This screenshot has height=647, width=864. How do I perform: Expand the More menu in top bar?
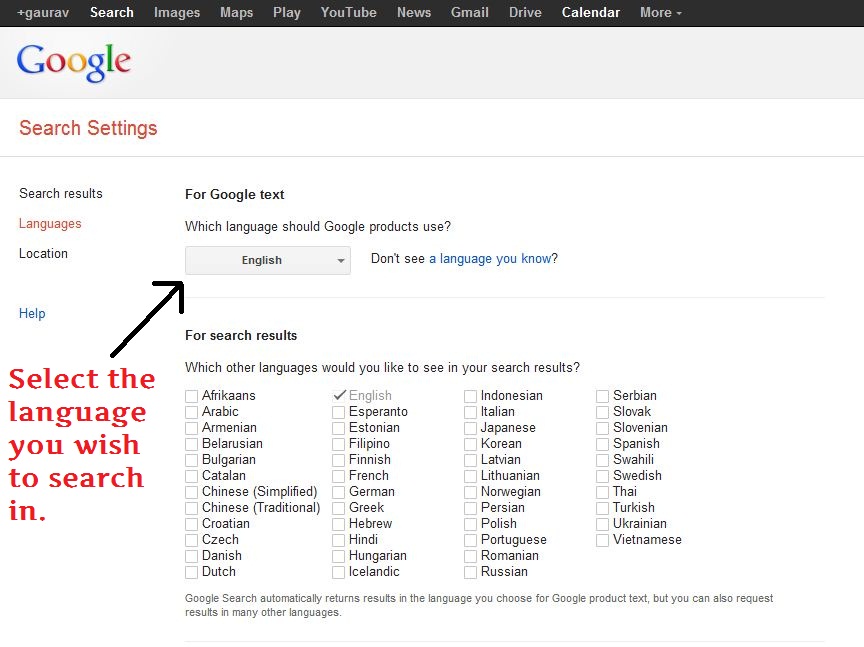(660, 12)
